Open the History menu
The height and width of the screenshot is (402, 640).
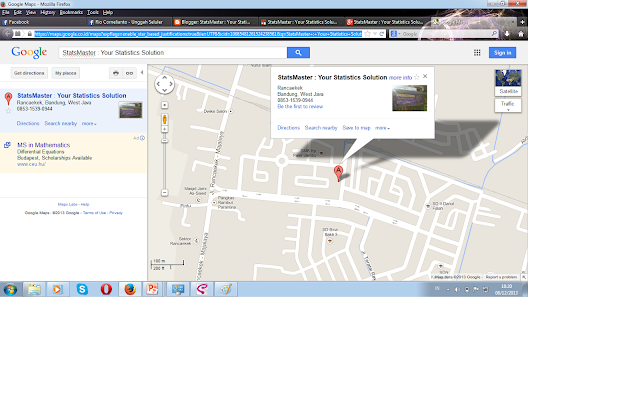tap(48, 12)
